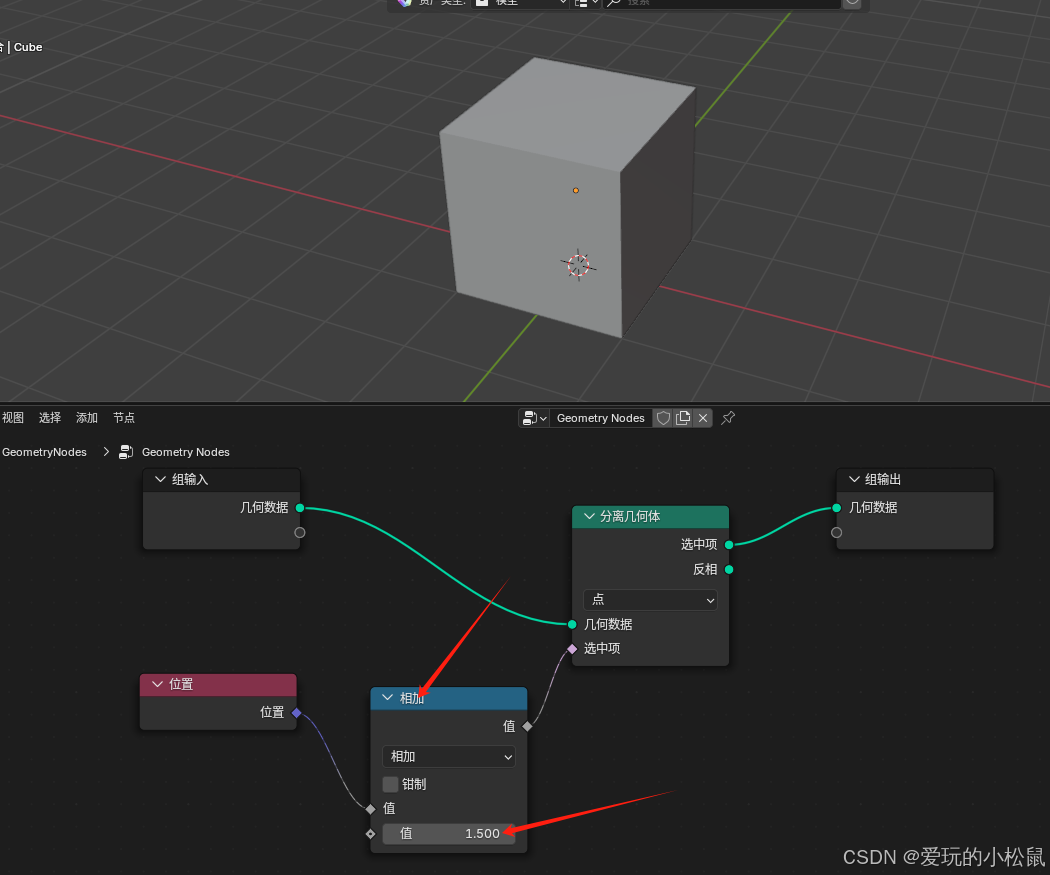
Task: Click search field in viewport header
Action: pyautogui.click(x=722, y=3)
